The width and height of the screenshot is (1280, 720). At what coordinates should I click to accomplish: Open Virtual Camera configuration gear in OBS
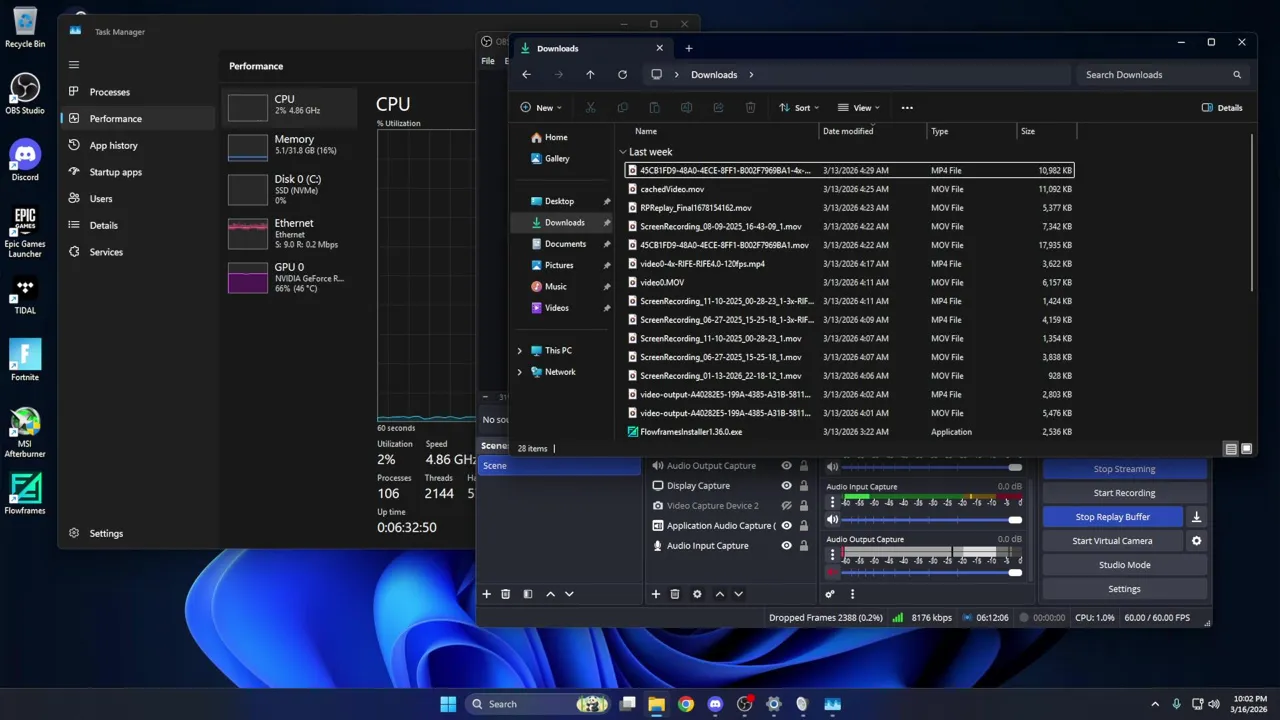click(1196, 541)
